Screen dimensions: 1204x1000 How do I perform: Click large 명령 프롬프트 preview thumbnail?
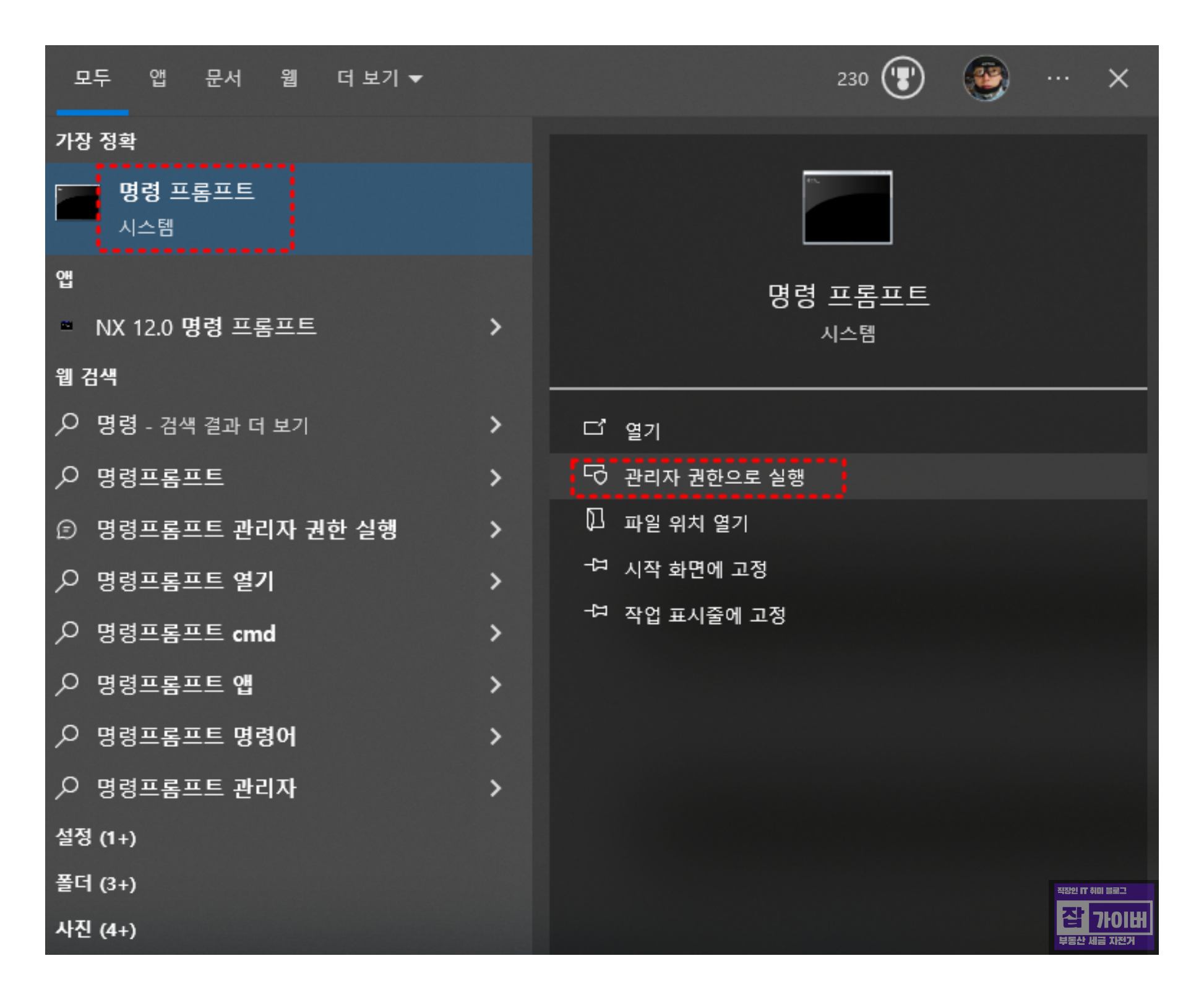point(847,208)
